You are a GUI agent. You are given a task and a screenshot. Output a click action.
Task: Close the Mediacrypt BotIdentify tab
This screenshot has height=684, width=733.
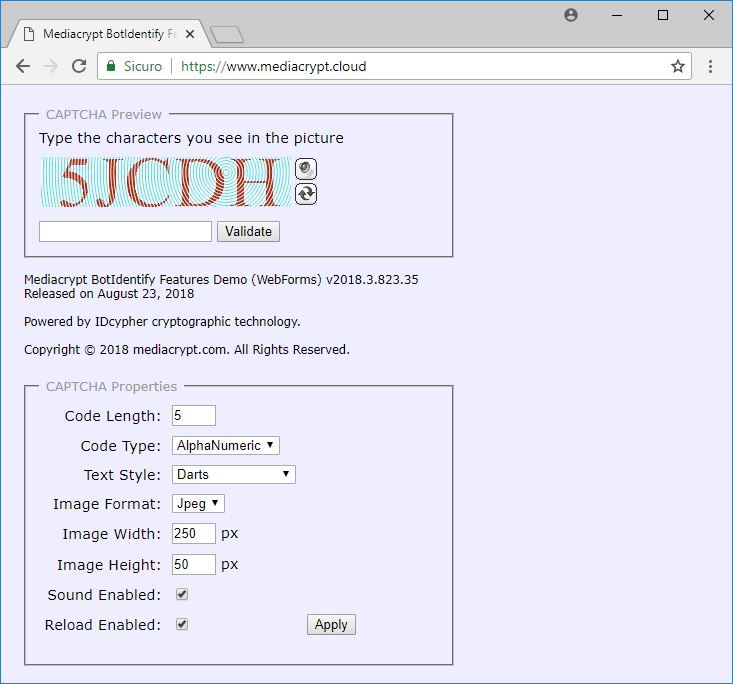pos(190,34)
